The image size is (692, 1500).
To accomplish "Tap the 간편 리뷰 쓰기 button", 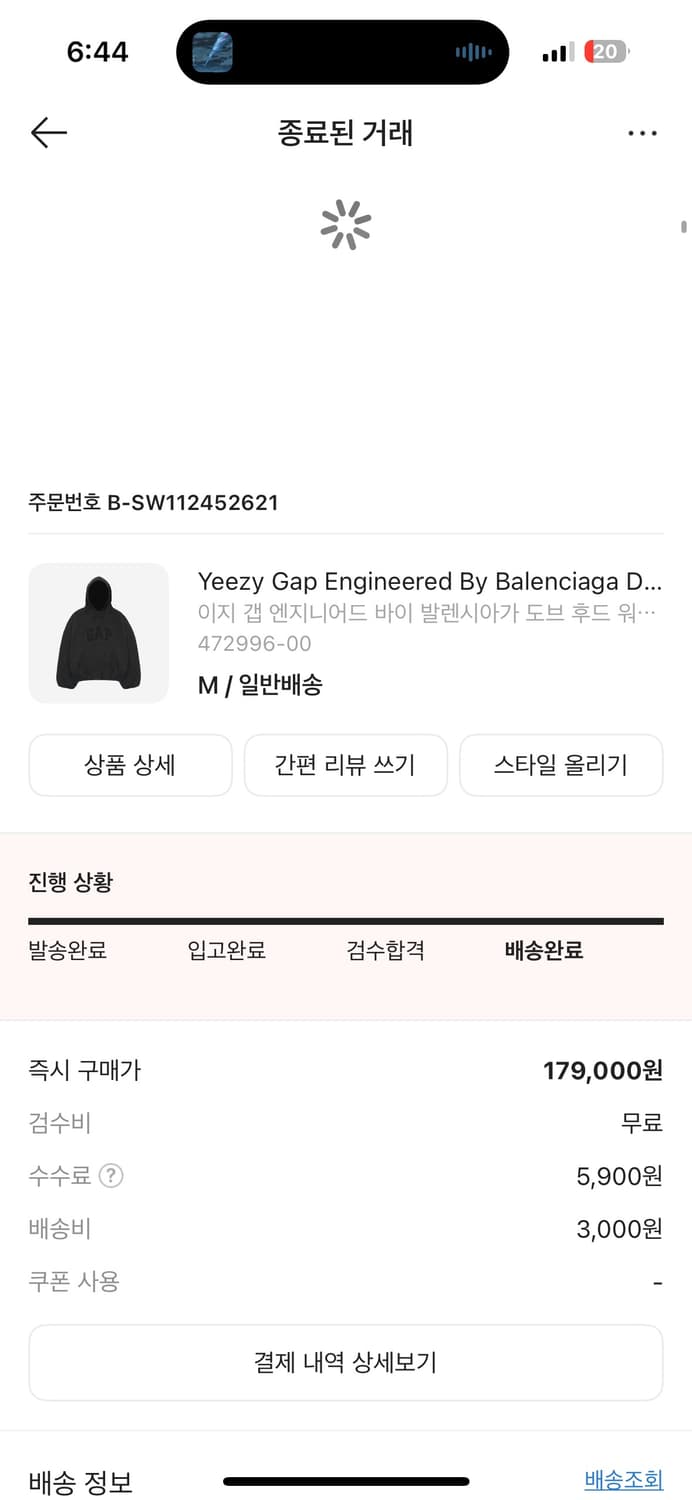I will pos(345,765).
